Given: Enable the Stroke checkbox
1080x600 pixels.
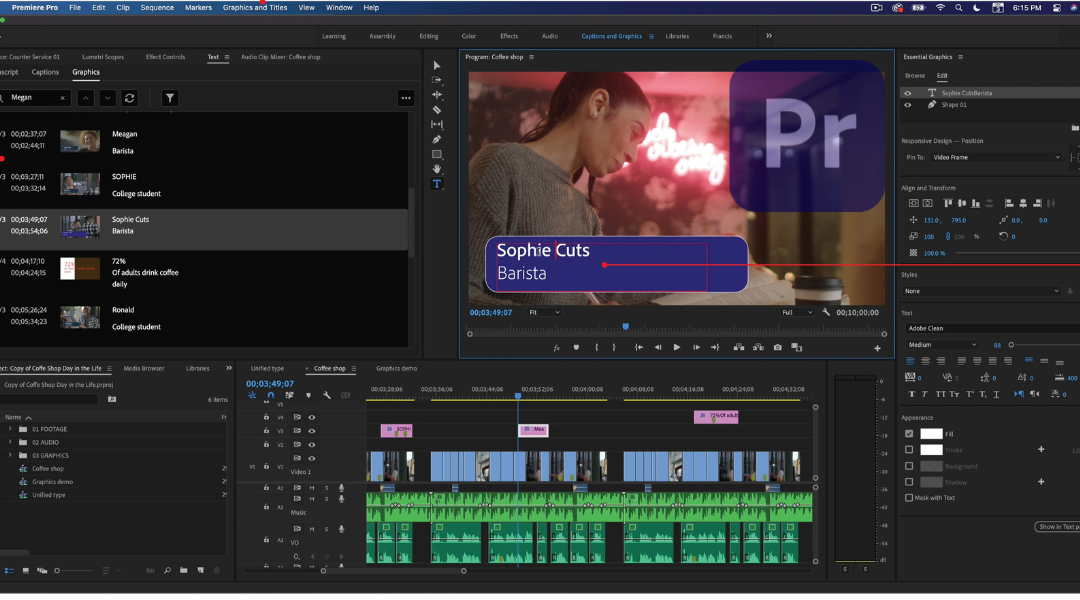Looking at the screenshot, I should pos(909,450).
